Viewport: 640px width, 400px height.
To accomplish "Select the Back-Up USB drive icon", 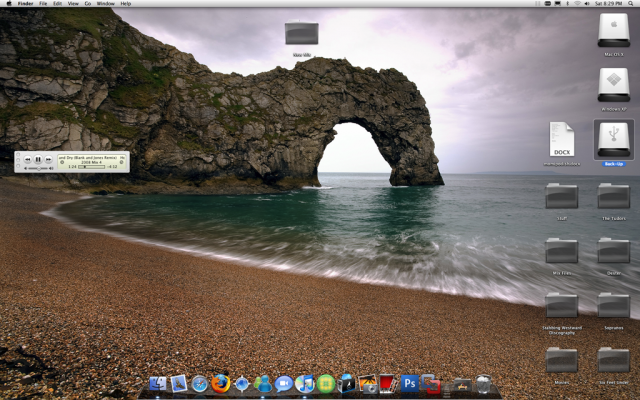I will [x=613, y=140].
